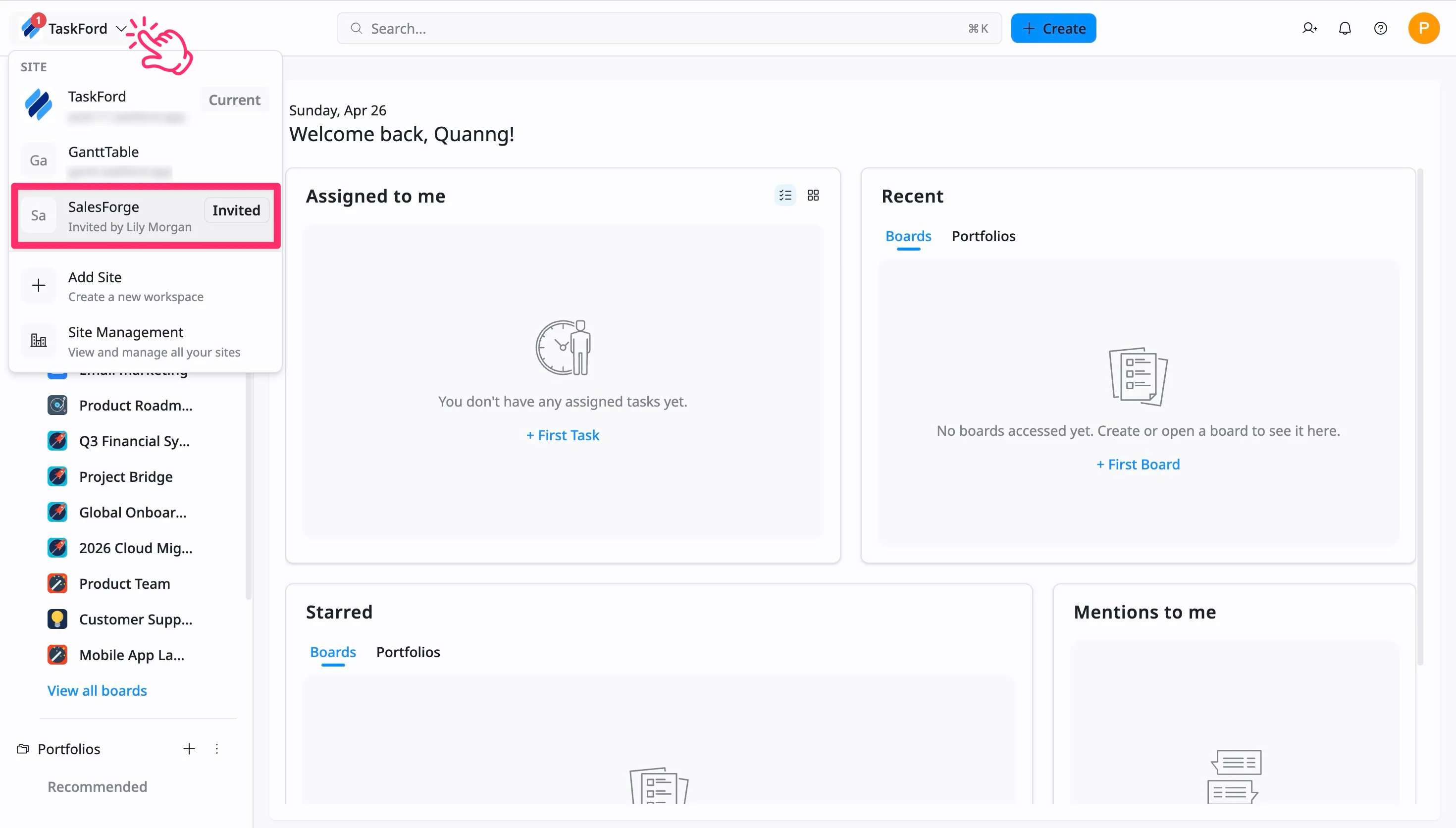Choose Add Site to create a workspace
Image resolution: width=1456 pixels, height=828 pixels.
[146, 286]
